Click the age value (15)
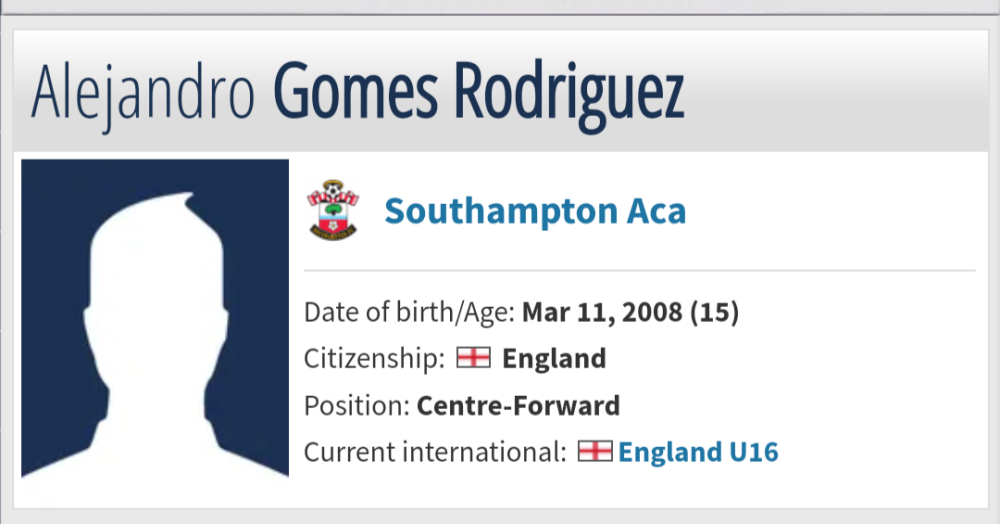The height and width of the screenshot is (524, 1000). (714, 312)
